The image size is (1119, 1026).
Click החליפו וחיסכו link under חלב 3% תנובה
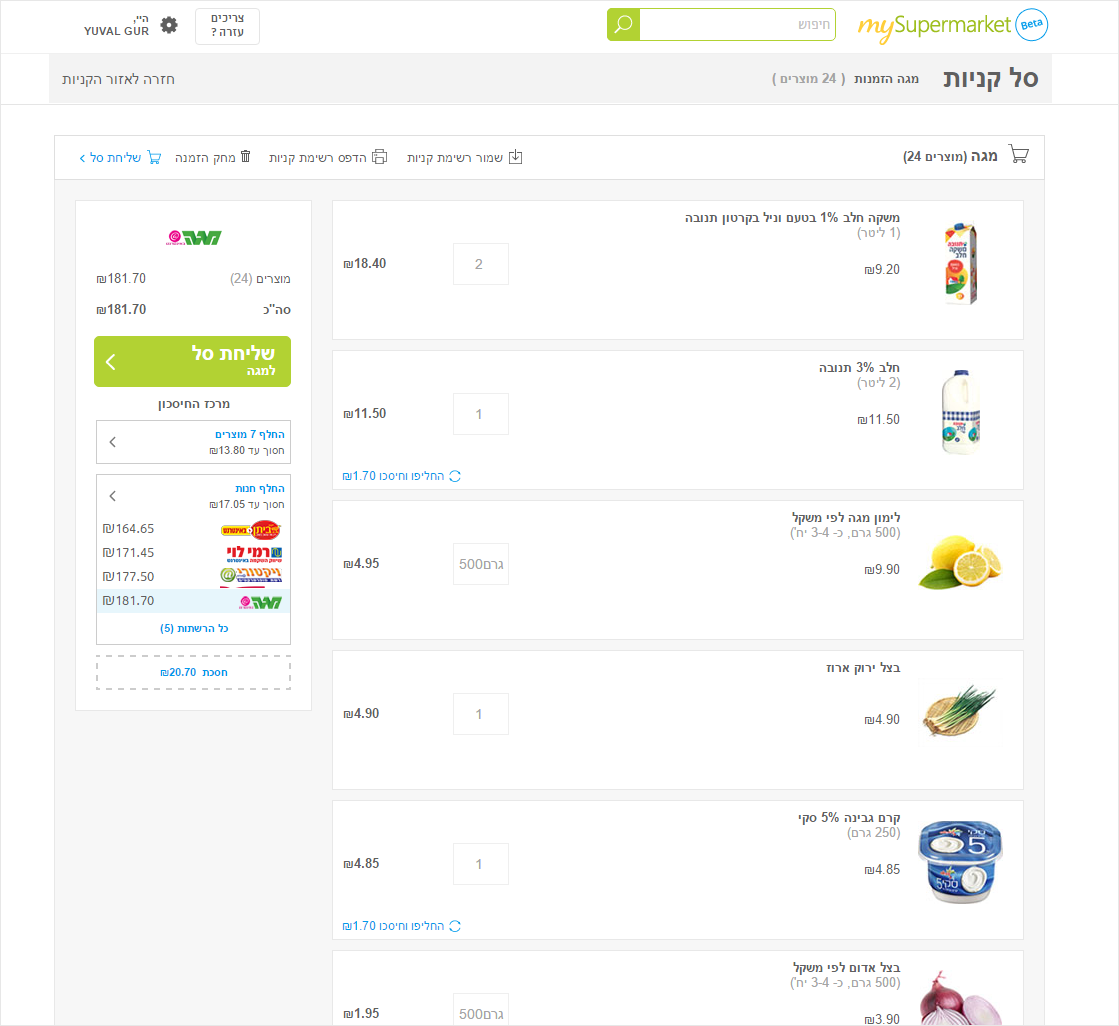[x=393, y=476]
